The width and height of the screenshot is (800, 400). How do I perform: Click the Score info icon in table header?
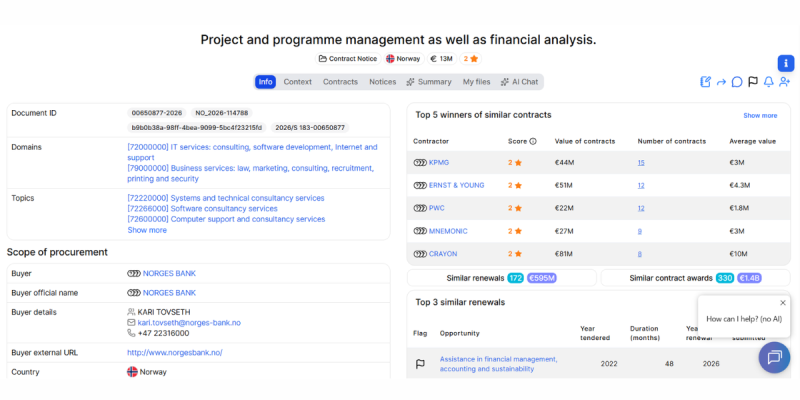click(x=533, y=141)
